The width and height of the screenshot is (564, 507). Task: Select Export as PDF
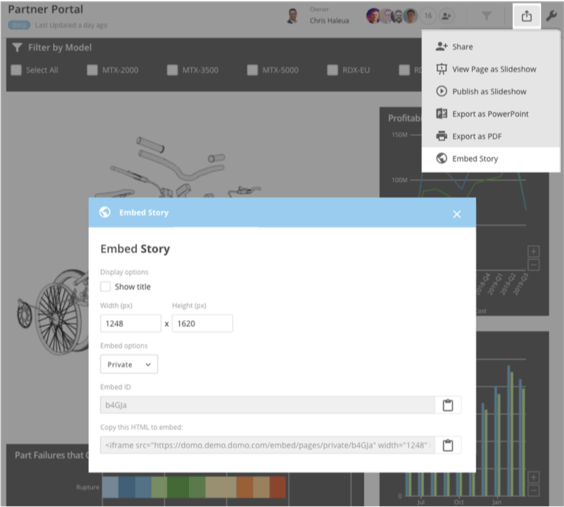[x=491, y=136]
